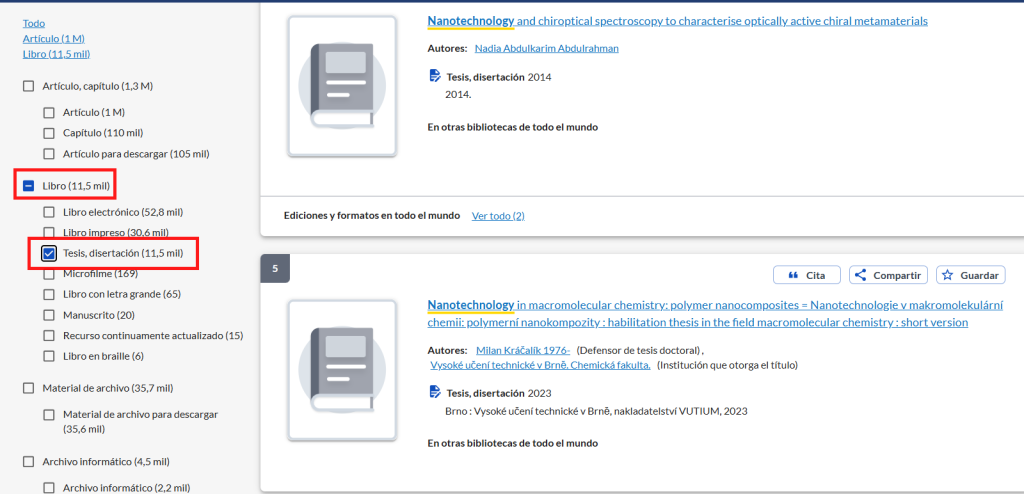Click thesis icon beside Tesis, disertación 2023
This screenshot has width=1024, height=494.
point(435,393)
